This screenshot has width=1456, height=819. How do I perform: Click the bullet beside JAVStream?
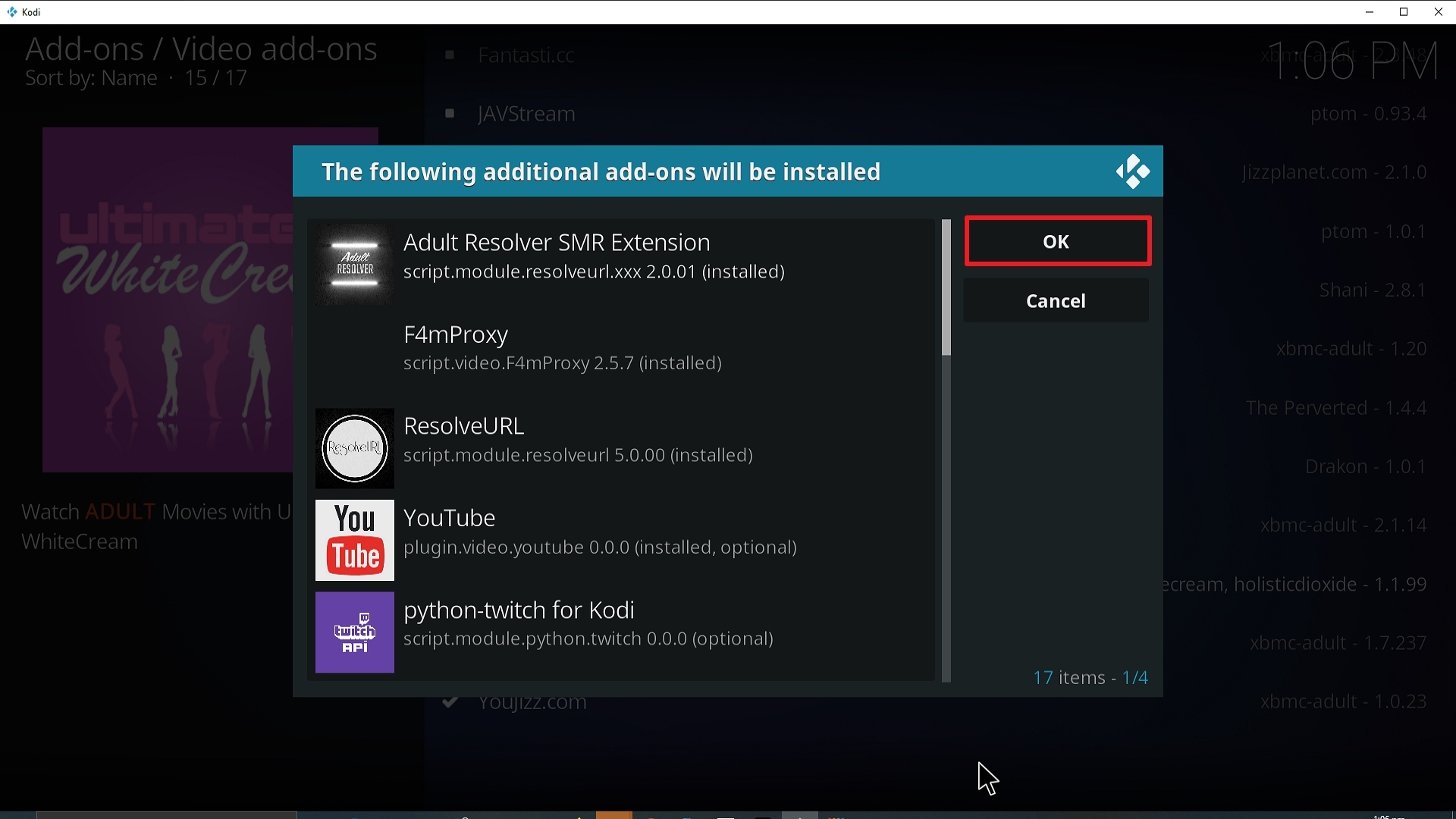pos(450,114)
